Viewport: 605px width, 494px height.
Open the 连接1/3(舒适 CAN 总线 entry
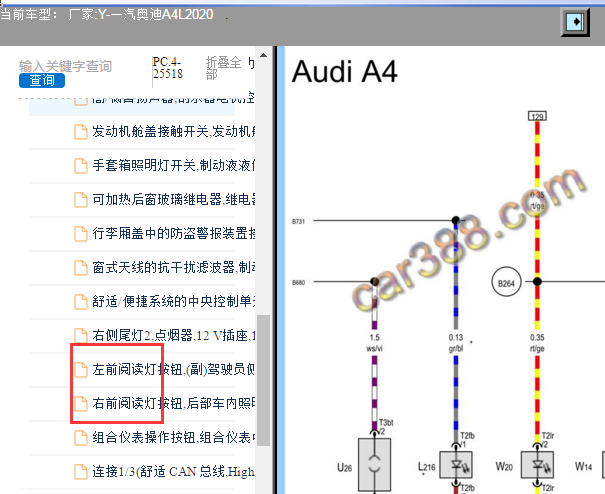[x=174, y=471]
